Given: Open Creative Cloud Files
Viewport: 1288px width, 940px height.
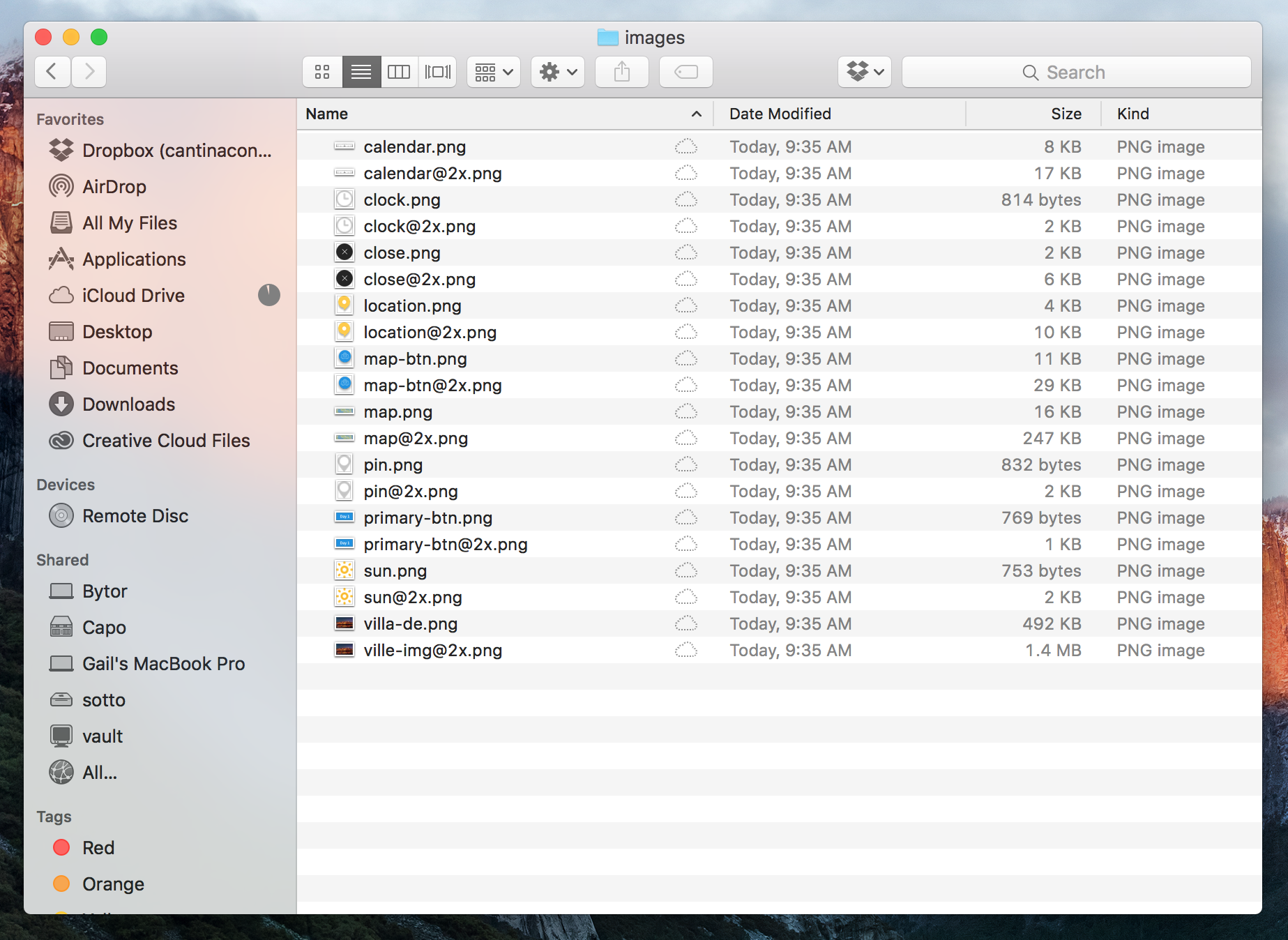Looking at the screenshot, I should [x=166, y=440].
